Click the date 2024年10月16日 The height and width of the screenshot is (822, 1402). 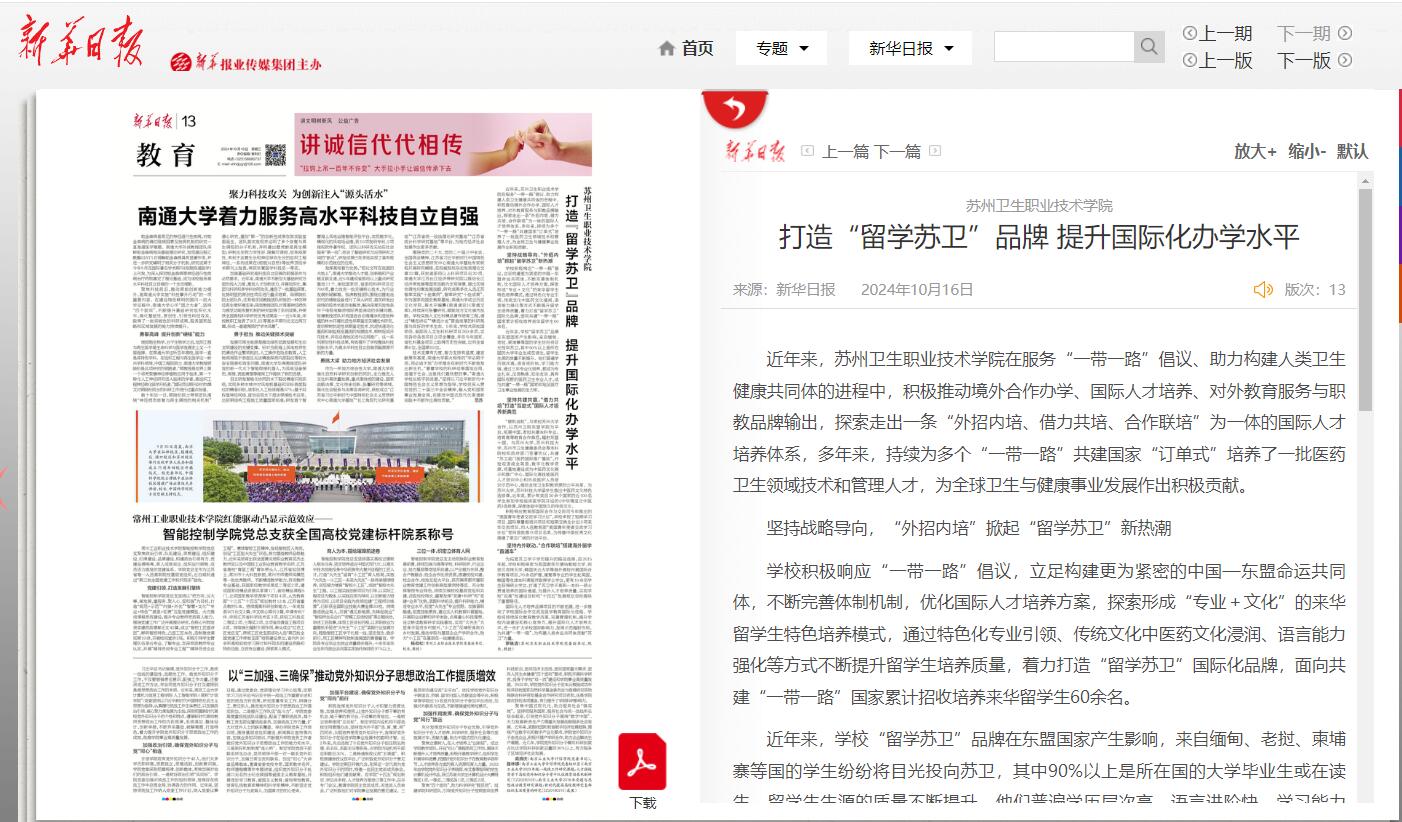click(x=917, y=289)
